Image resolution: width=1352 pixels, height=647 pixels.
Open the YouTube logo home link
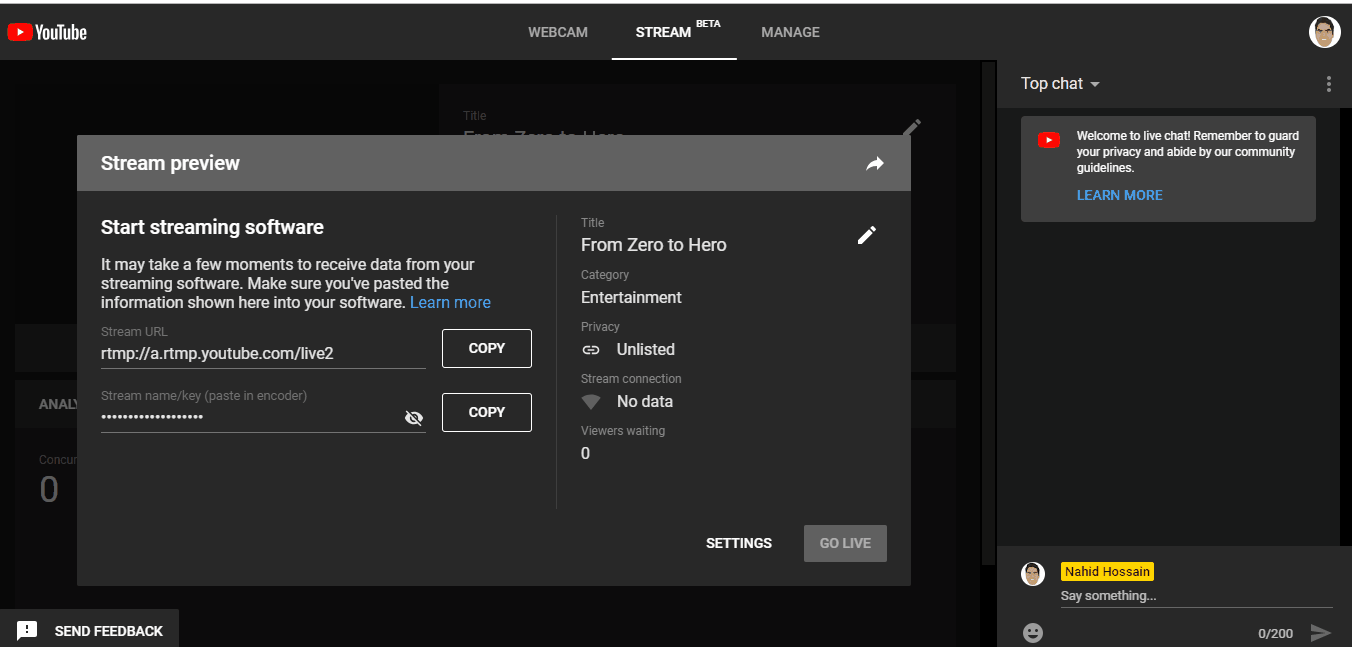(47, 32)
